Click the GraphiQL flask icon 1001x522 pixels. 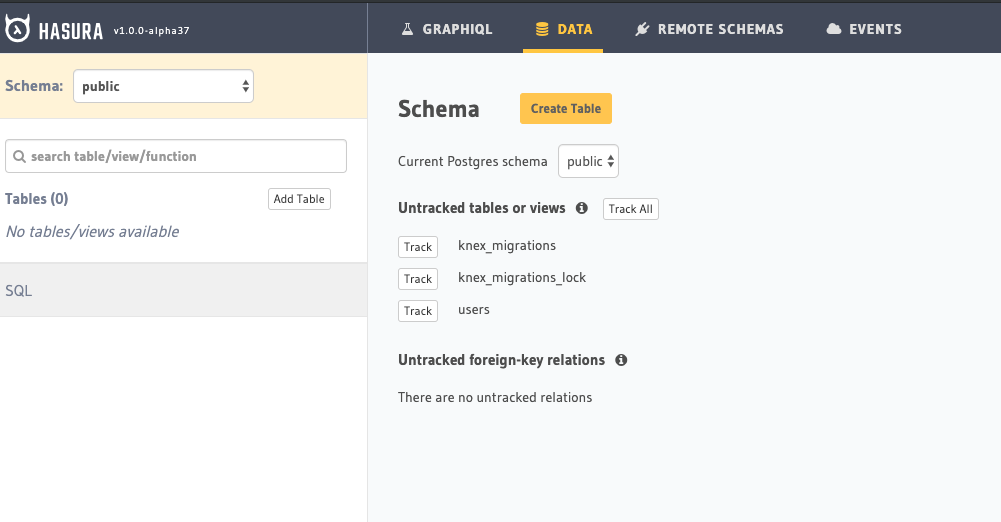point(407,29)
